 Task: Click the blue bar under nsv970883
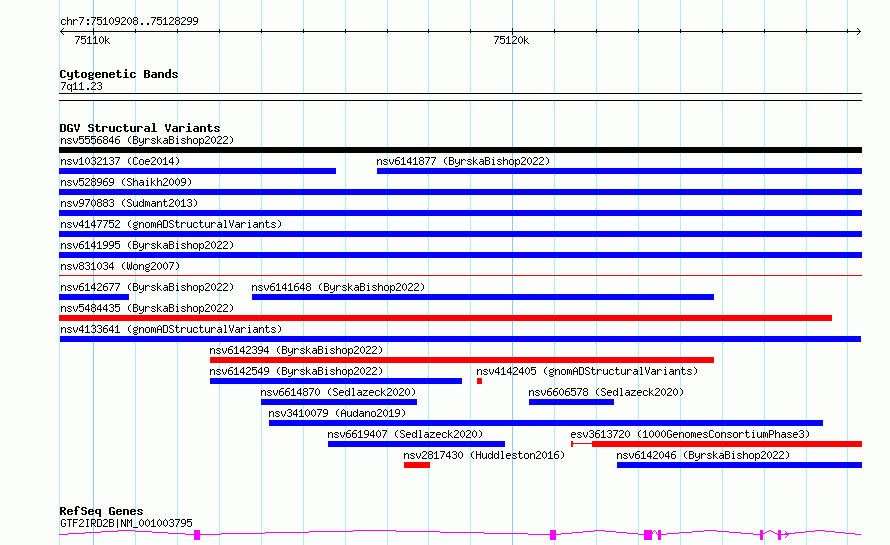pos(460,213)
